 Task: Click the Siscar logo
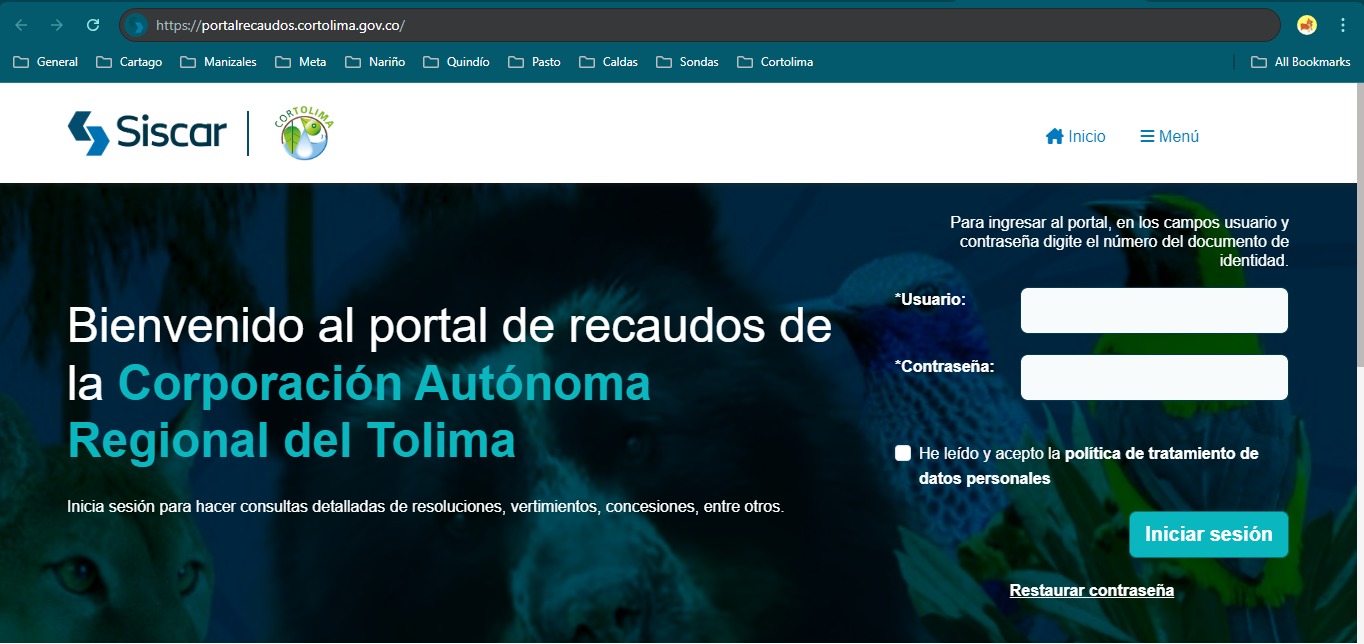point(147,133)
